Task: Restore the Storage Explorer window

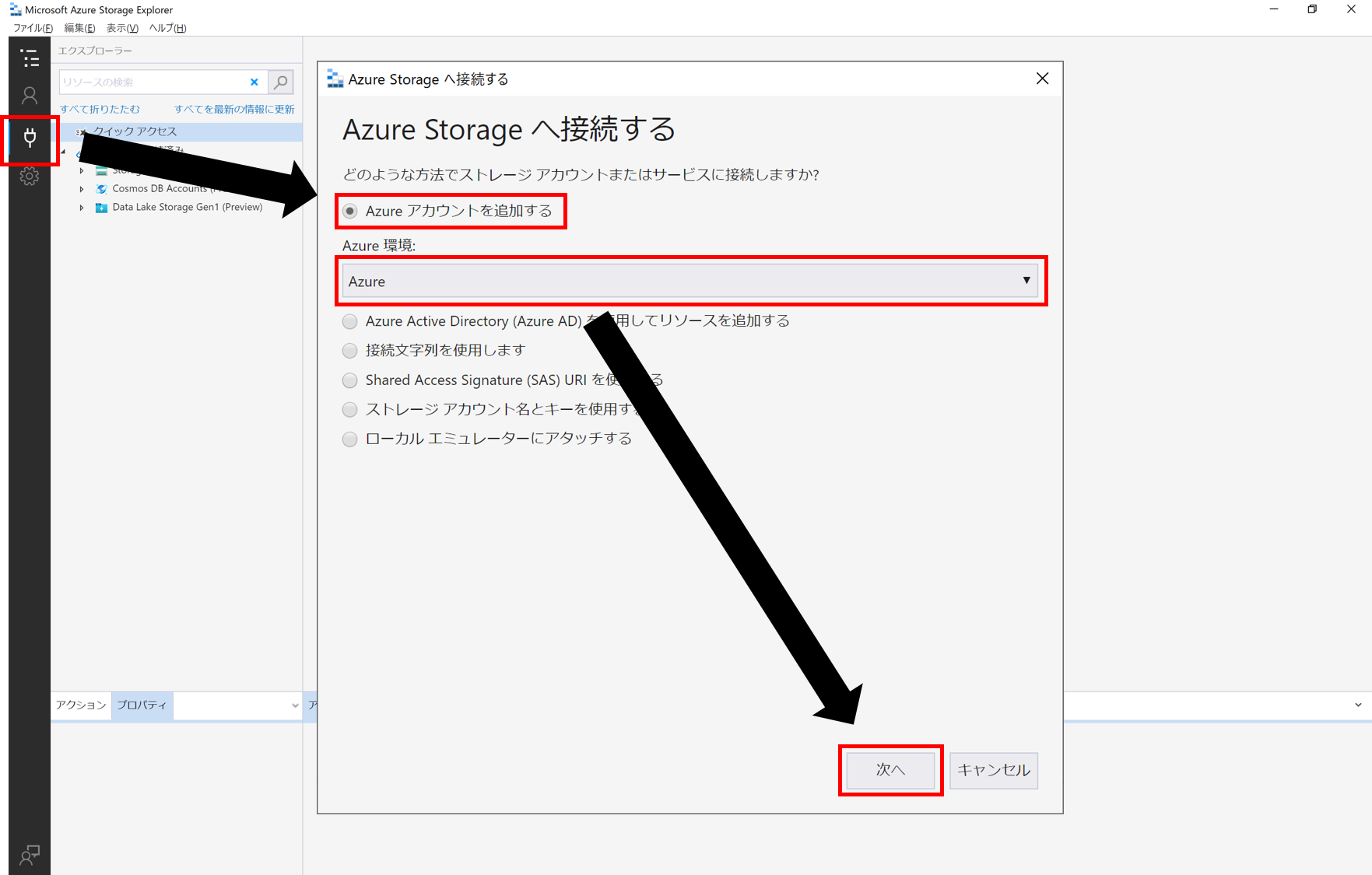Action: pyautogui.click(x=1312, y=9)
